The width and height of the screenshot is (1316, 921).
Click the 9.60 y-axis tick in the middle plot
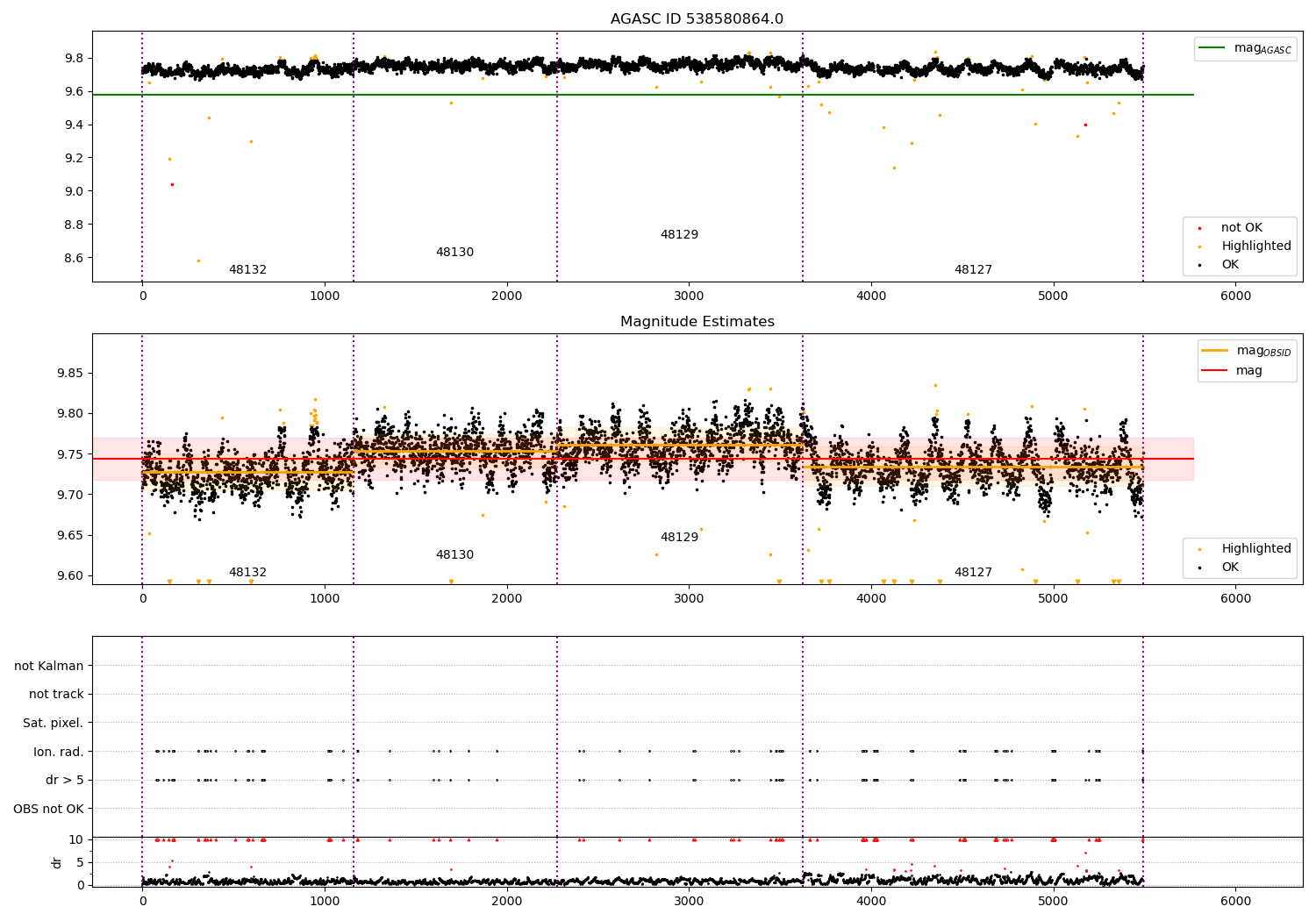click(x=70, y=575)
